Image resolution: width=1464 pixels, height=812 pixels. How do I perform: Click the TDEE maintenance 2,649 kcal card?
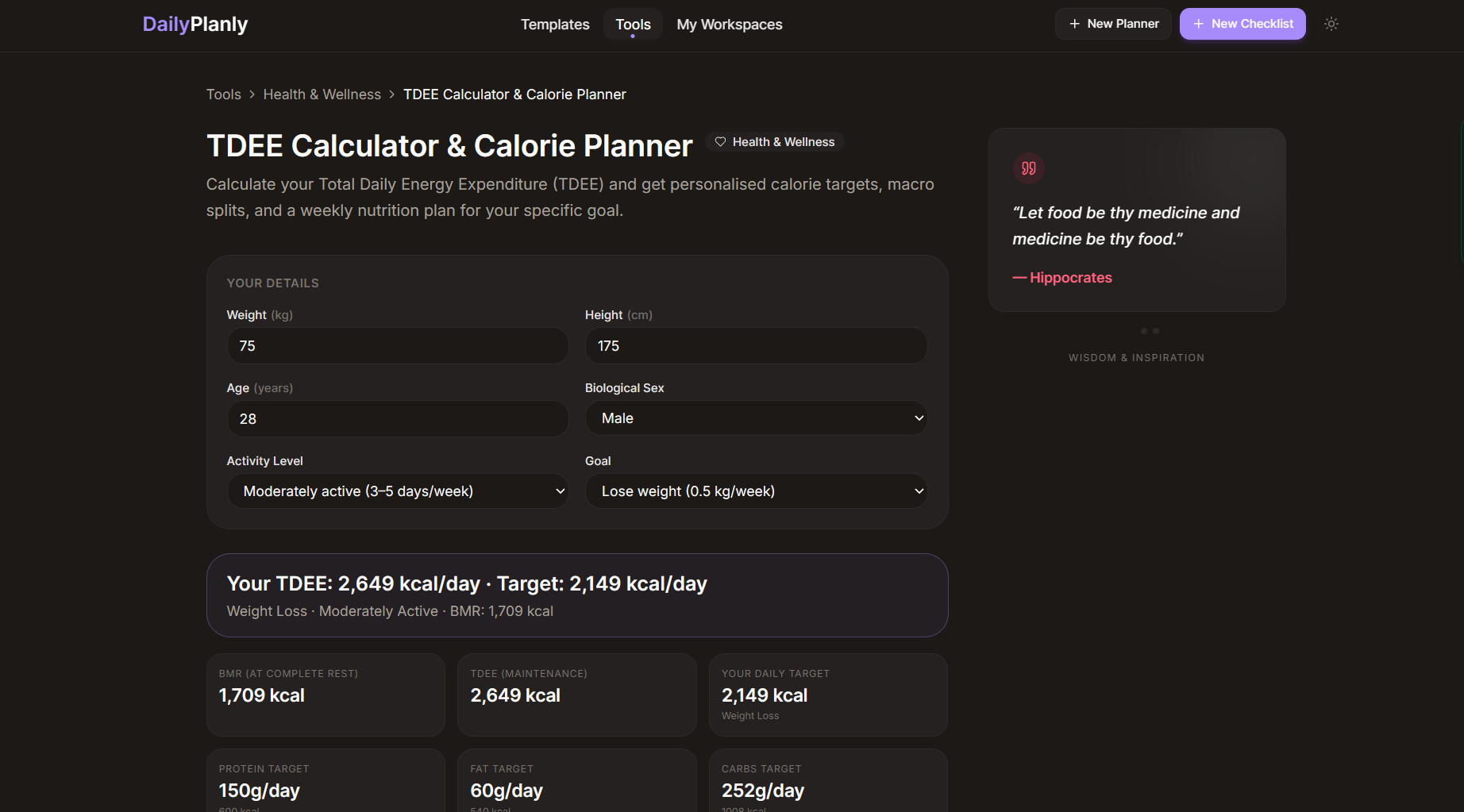[577, 695]
